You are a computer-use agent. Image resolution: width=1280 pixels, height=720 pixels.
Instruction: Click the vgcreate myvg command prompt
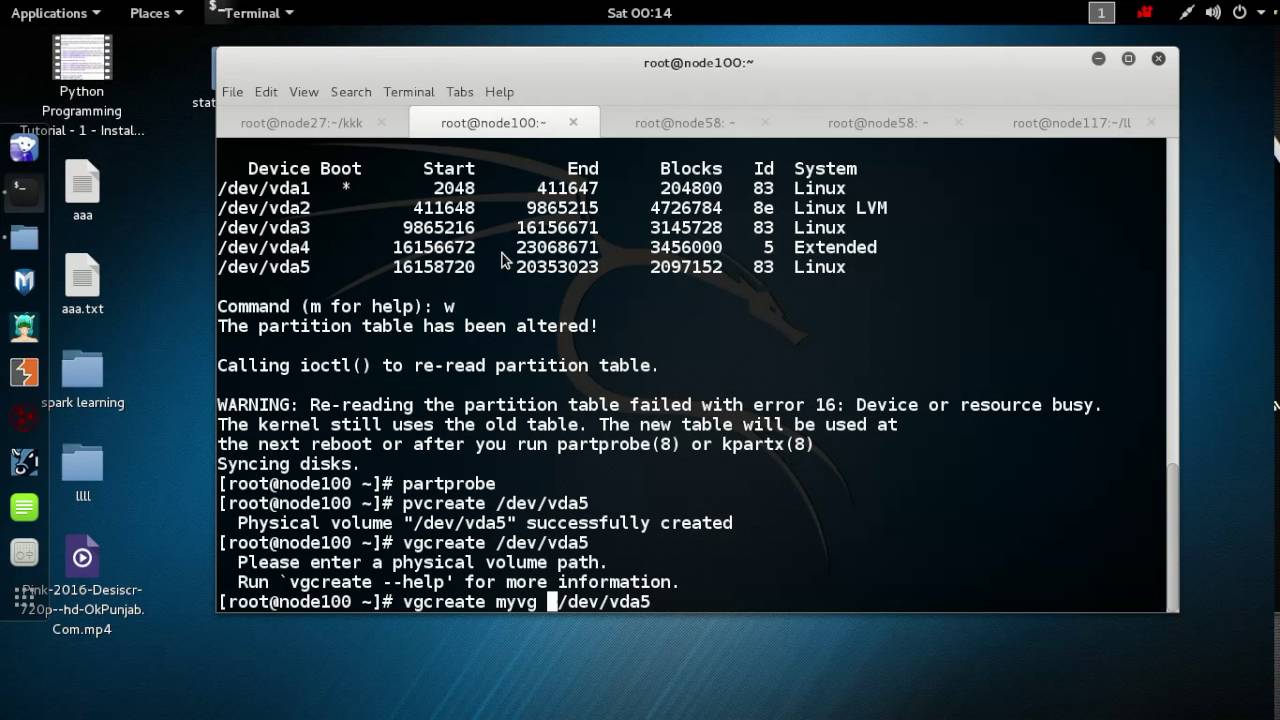point(434,602)
